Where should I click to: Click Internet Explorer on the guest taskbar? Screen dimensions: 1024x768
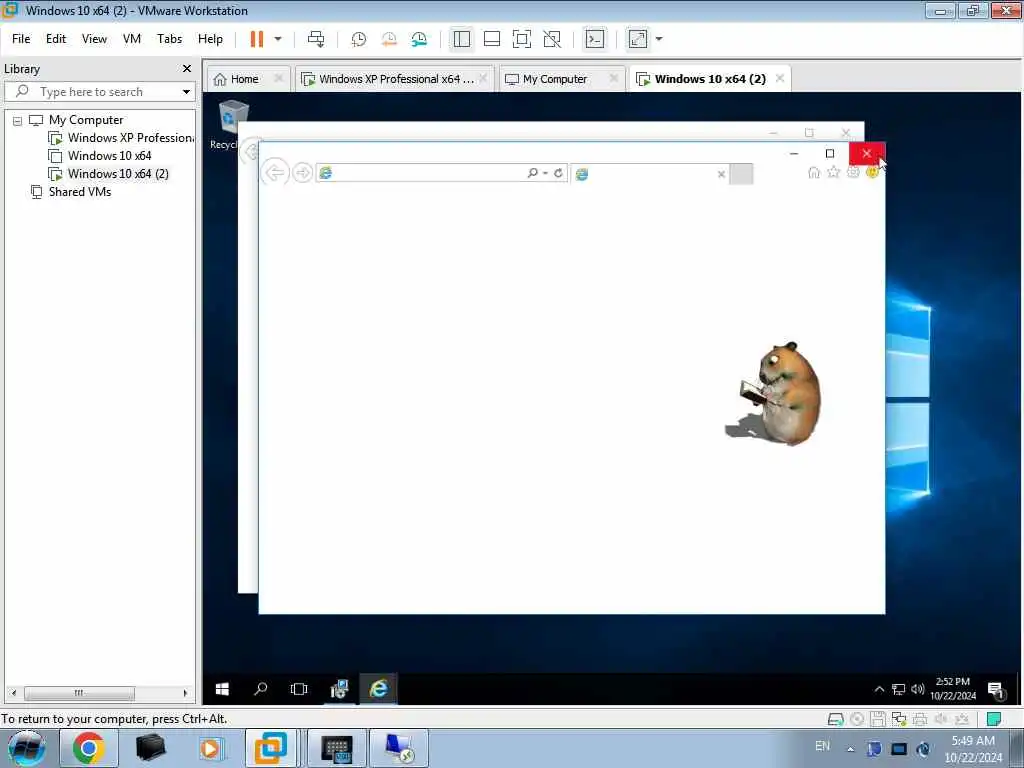pyautogui.click(x=378, y=689)
